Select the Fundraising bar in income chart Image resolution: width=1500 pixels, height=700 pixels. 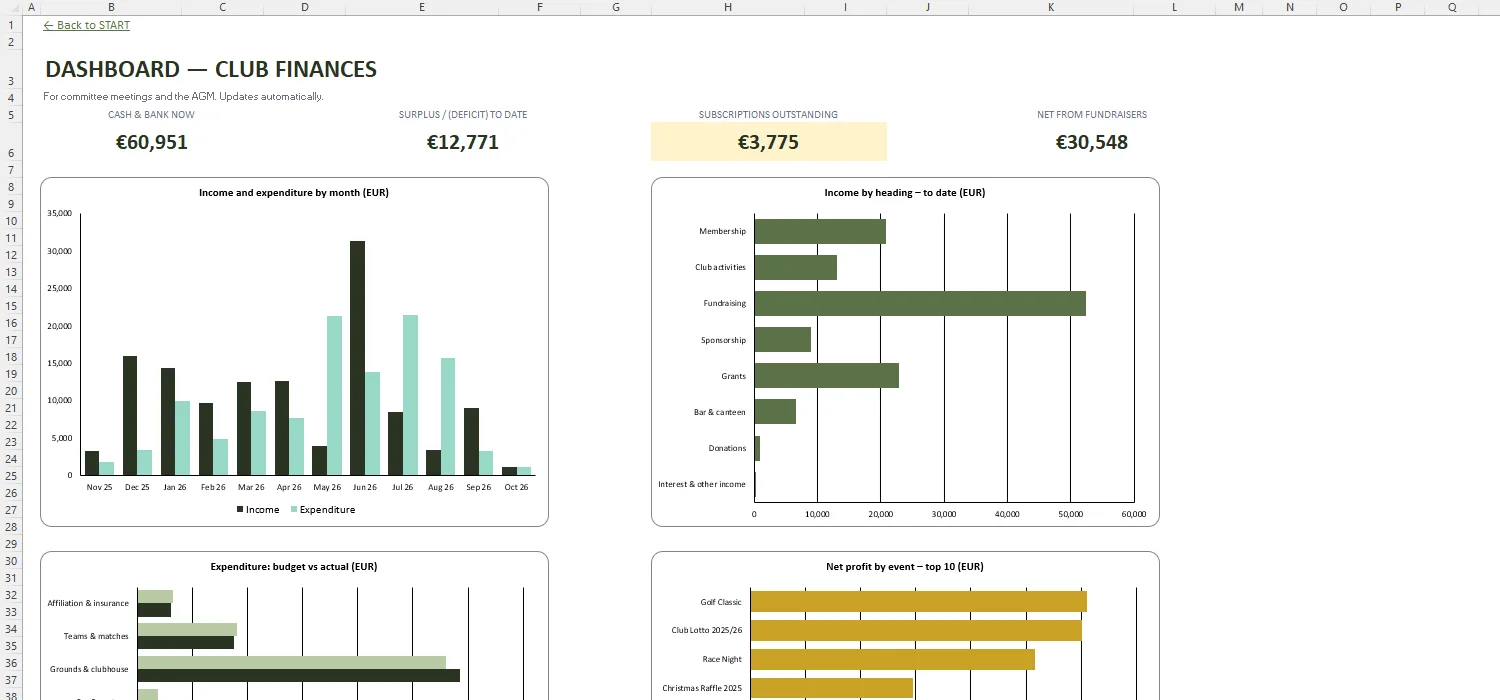pyautogui.click(x=920, y=303)
